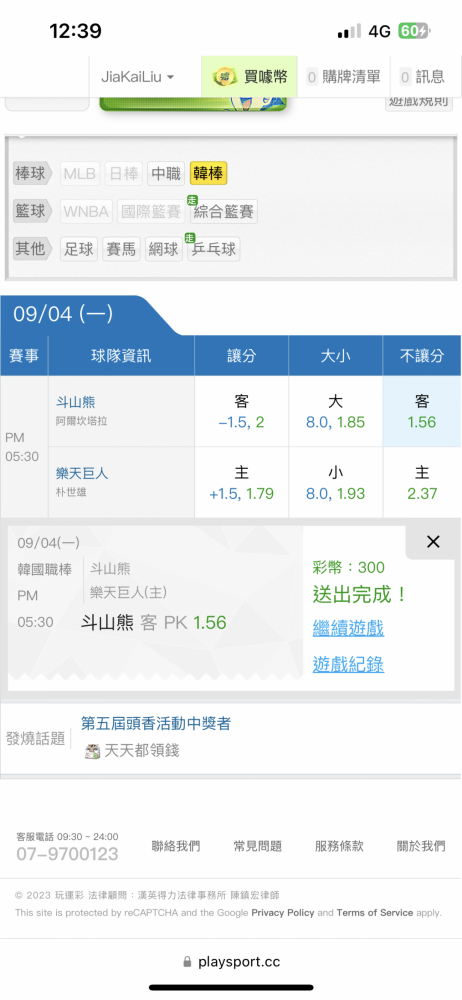462x1000 pixels.
Task: Open the 購牌清單 purchase list
Action: click(343, 77)
